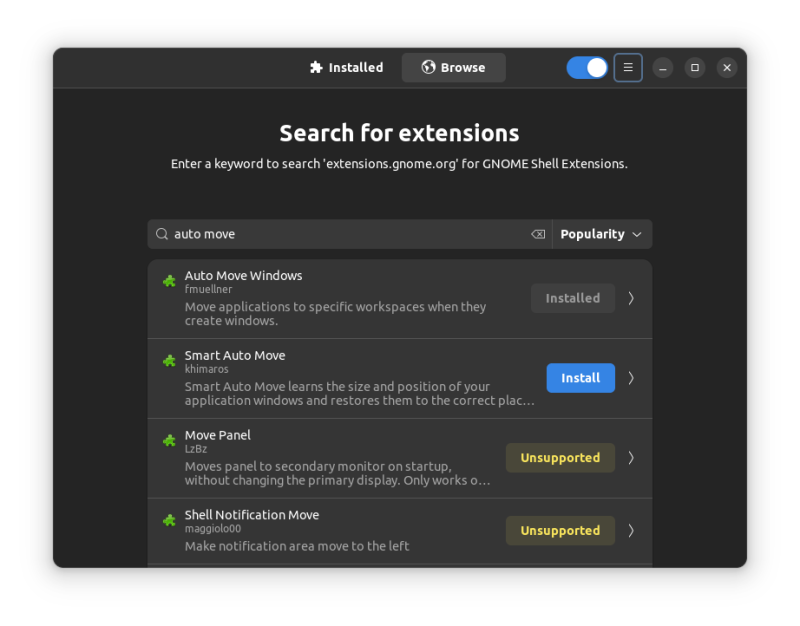Image resolution: width=800 pixels, height=626 pixels.
Task: Focus the 'auto move' search field
Action: pos(349,234)
